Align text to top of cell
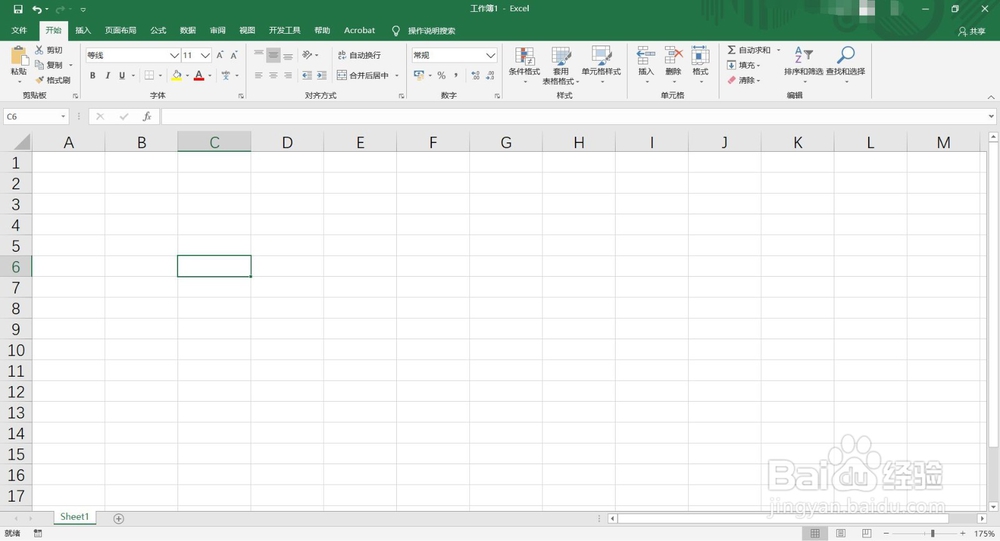The width and height of the screenshot is (1000, 541). [x=258, y=55]
